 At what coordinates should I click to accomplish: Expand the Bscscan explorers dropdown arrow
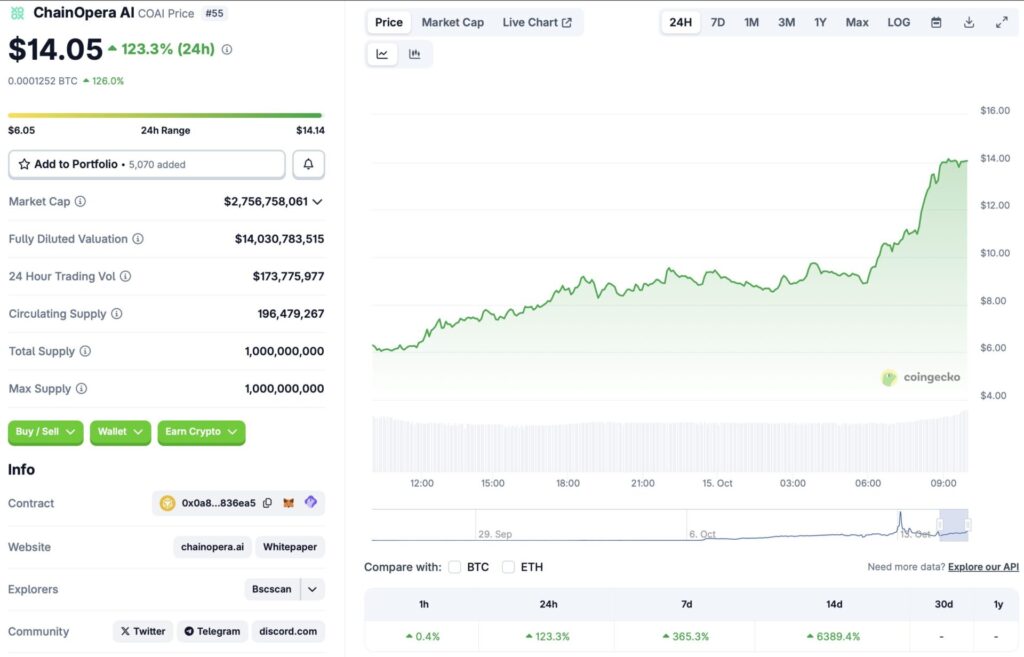pos(313,589)
